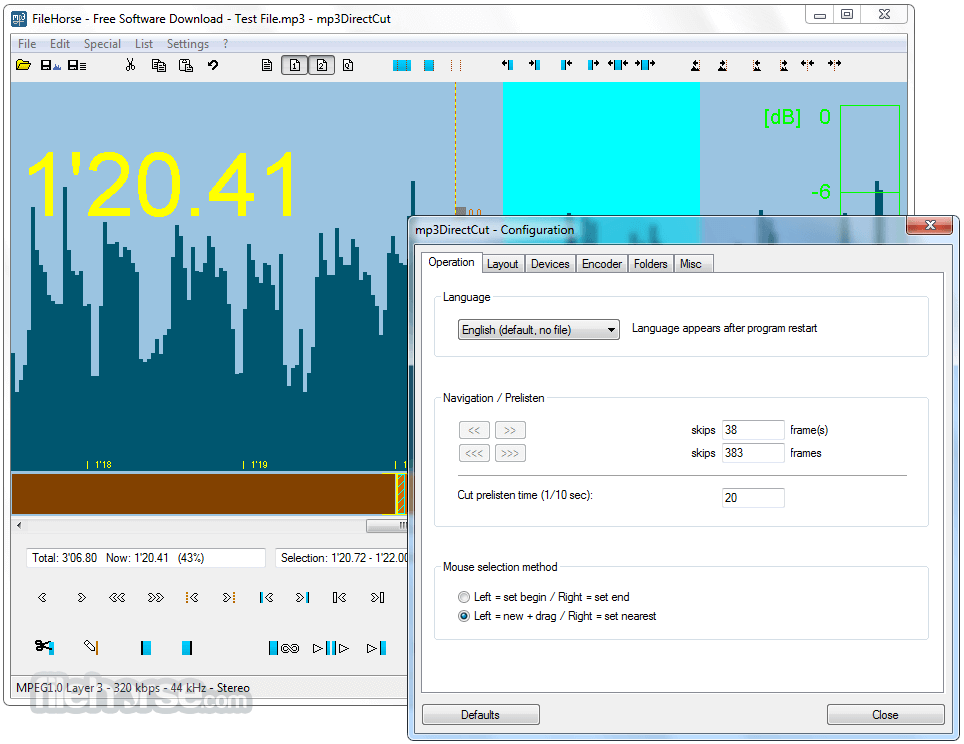
Task: Click the set selection end blue marker
Action: pyautogui.click(x=187, y=647)
